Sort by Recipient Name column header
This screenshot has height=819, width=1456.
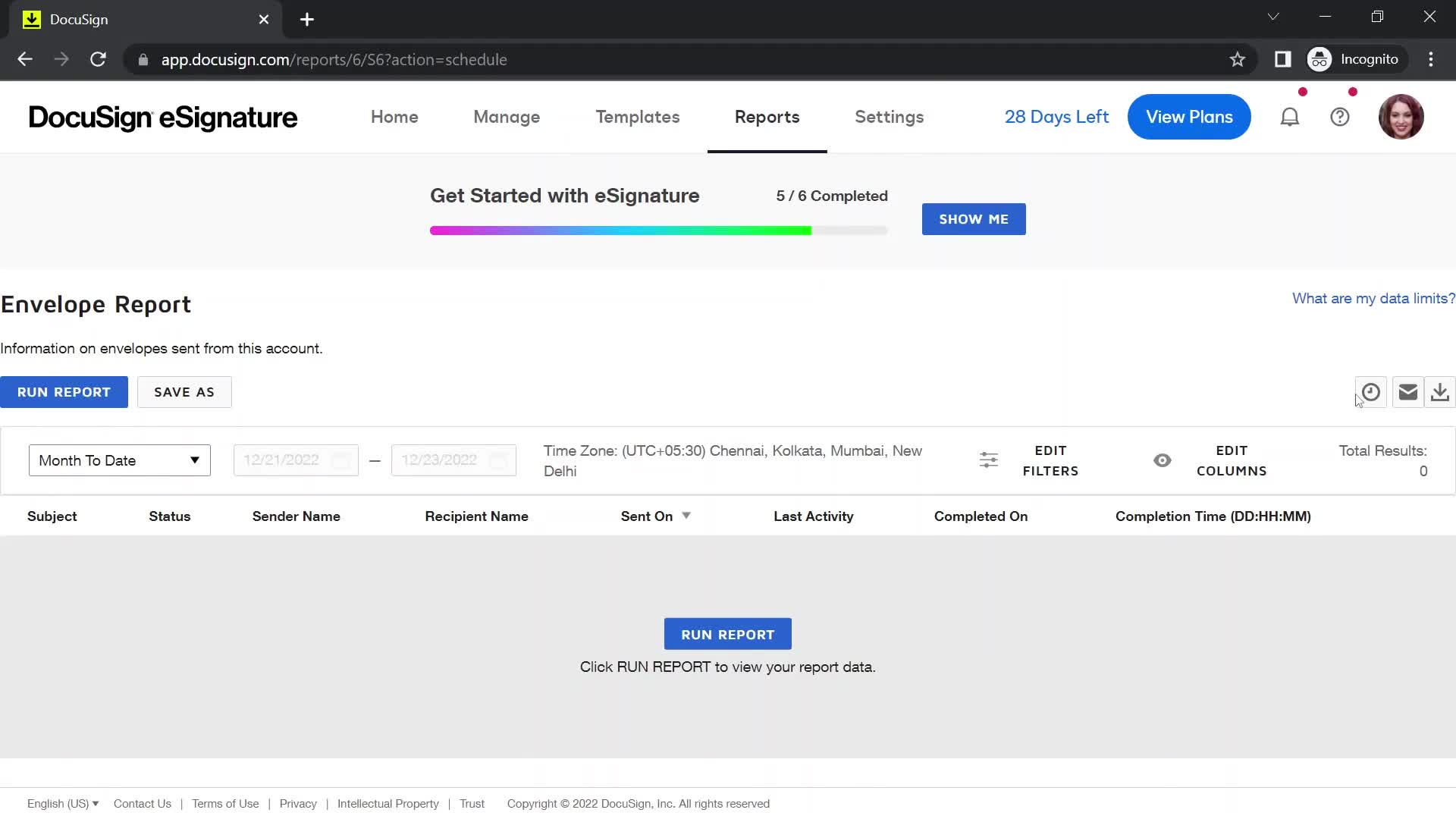point(477,516)
